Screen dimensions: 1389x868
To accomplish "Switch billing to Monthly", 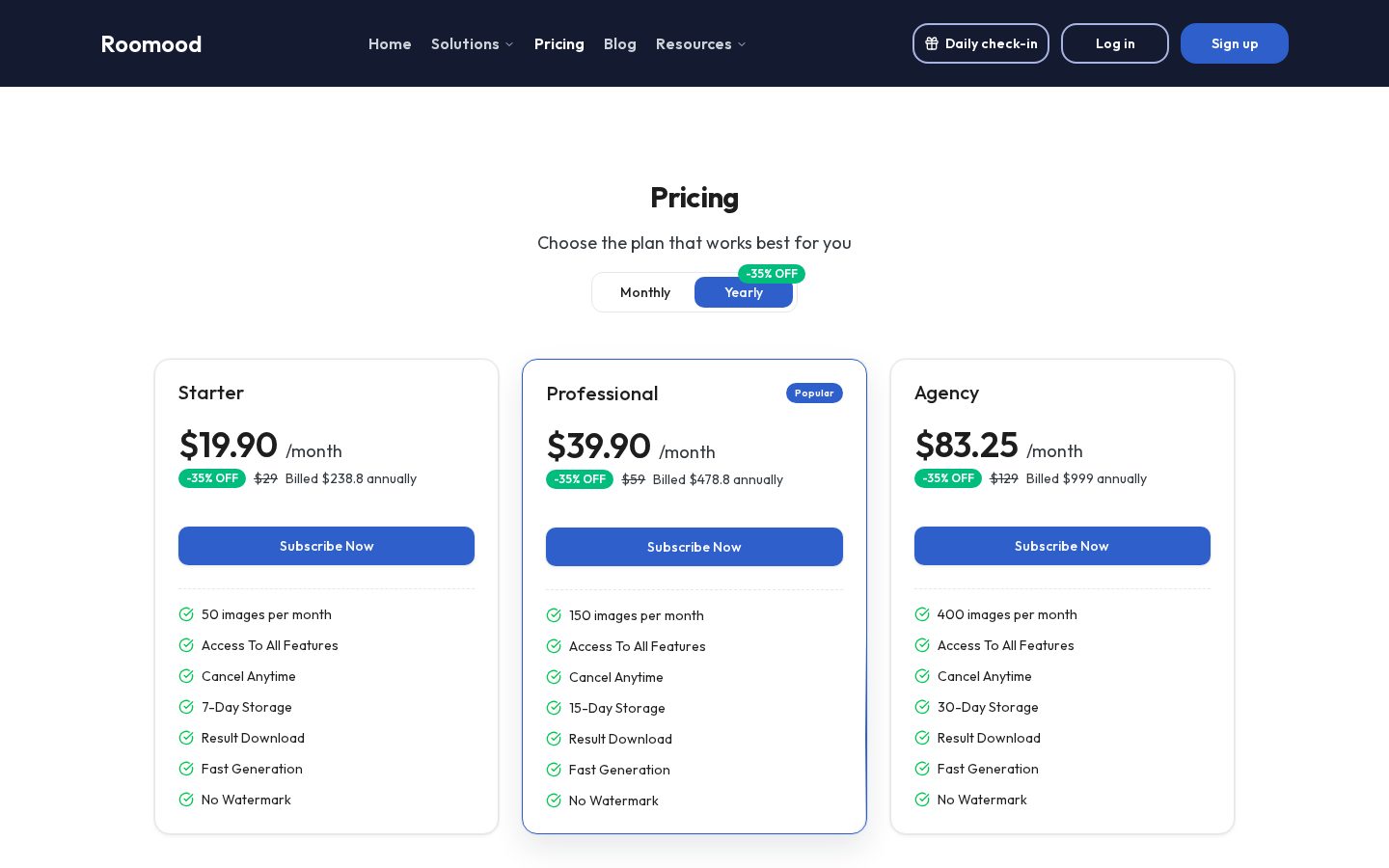I will pos(645,292).
